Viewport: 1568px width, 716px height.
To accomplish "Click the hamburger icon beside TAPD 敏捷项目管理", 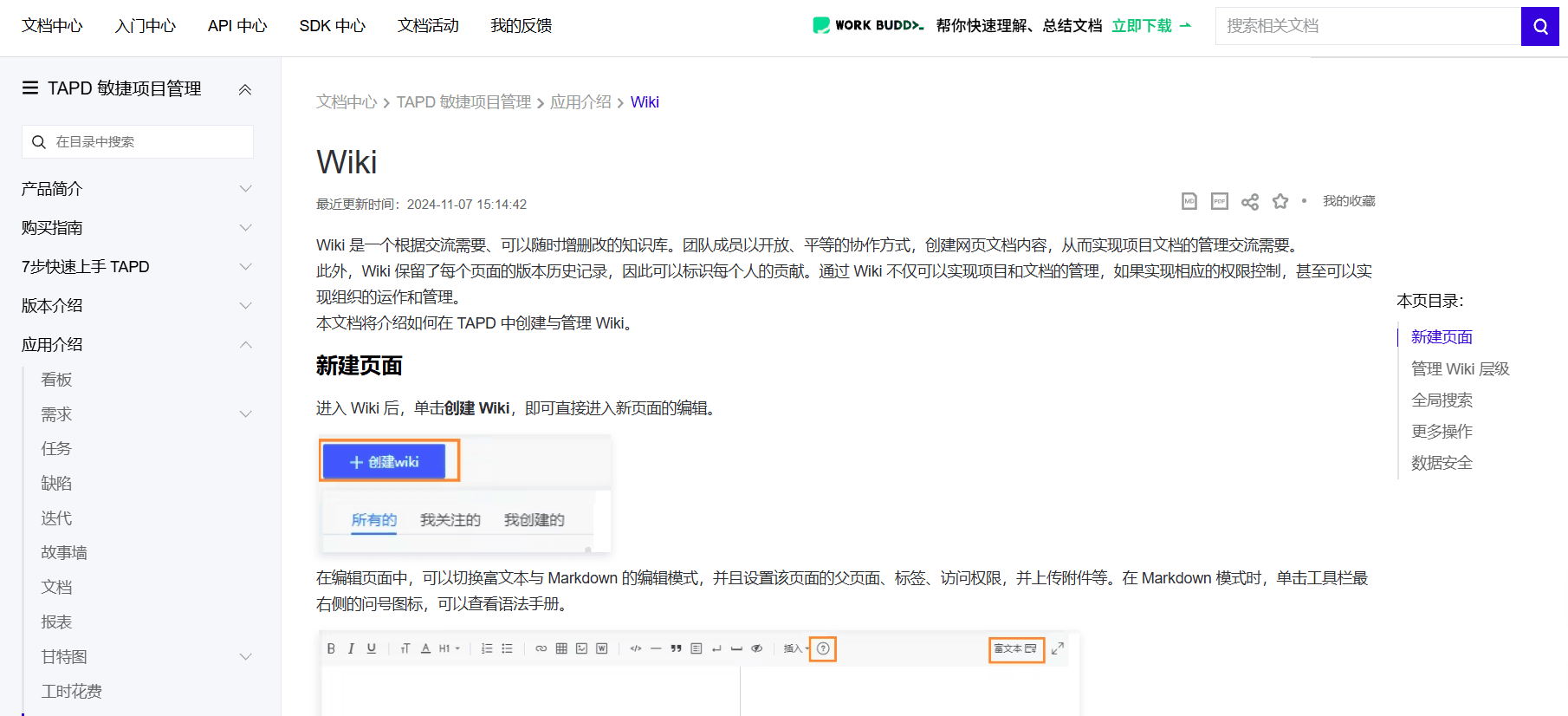I will tap(30, 88).
